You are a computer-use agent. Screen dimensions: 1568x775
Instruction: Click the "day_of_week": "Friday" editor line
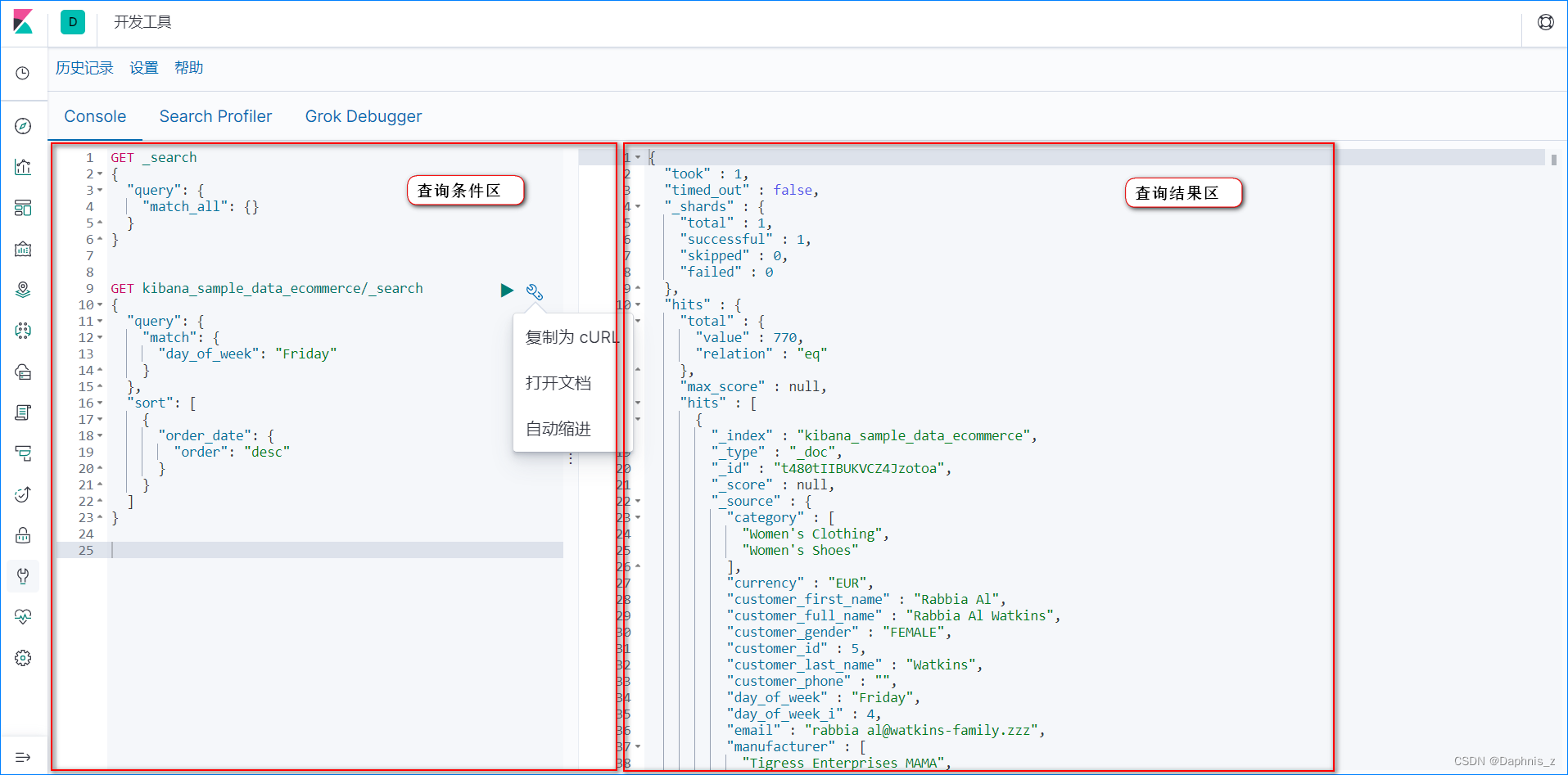[247, 354]
